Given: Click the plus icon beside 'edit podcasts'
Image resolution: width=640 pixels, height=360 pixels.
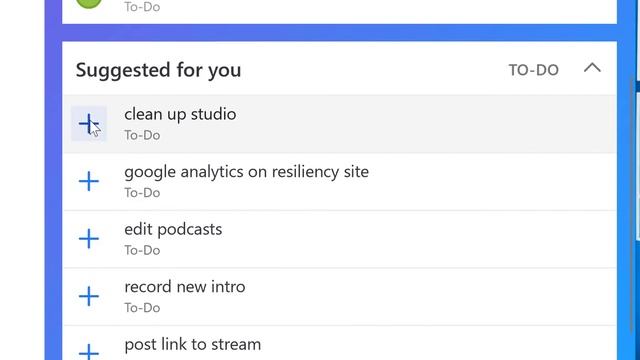Looking at the screenshot, I should coord(89,239).
